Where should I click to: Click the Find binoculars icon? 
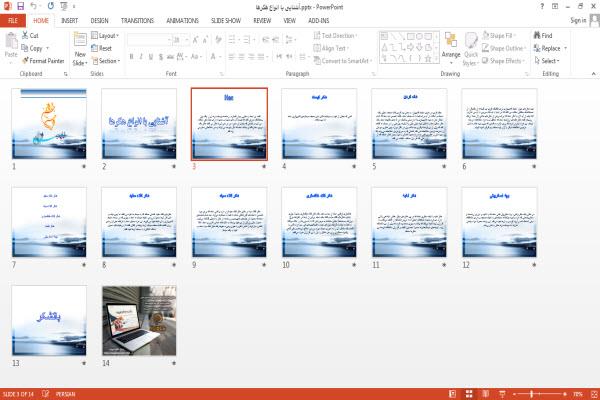(x=537, y=35)
